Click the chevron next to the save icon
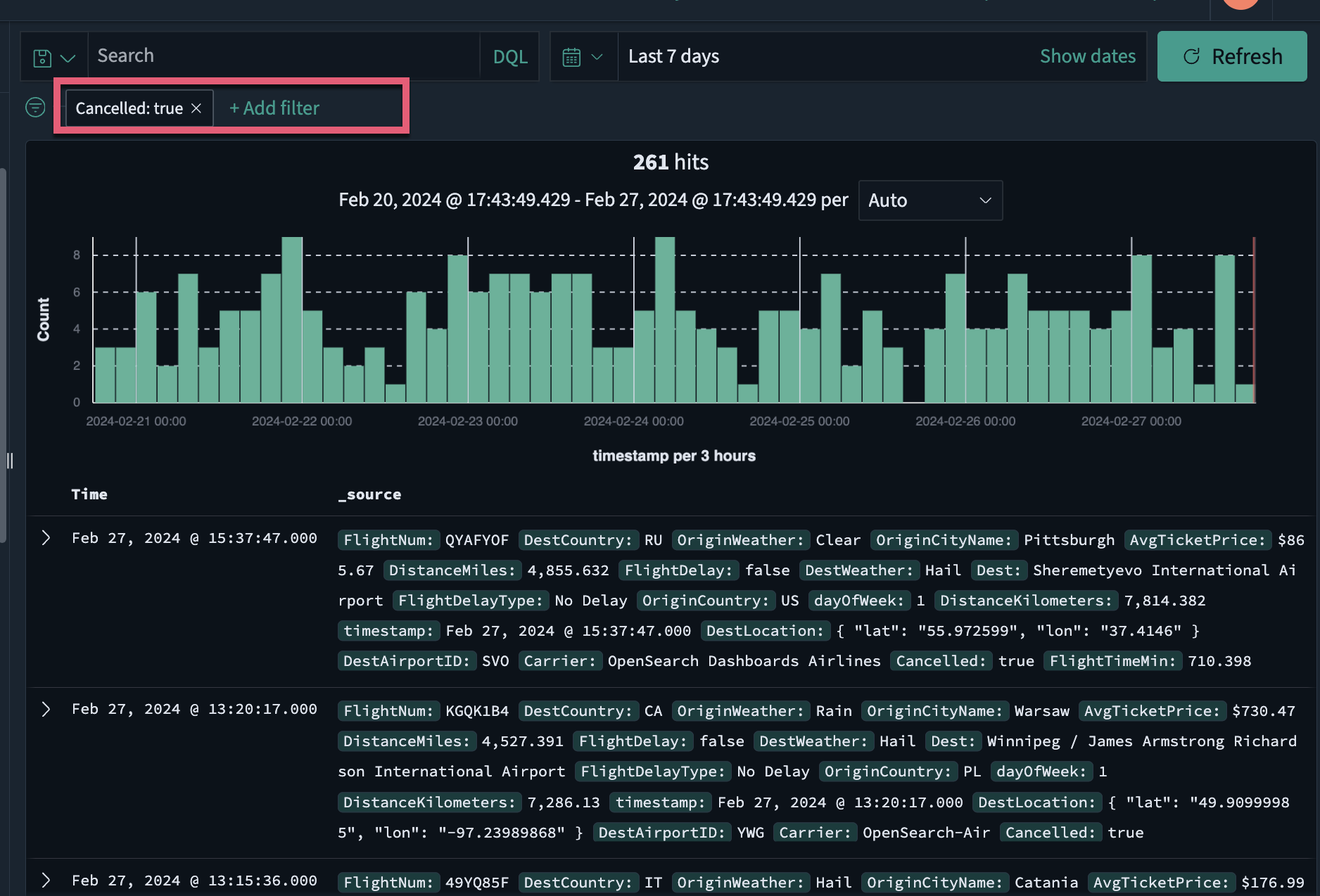 [x=68, y=58]
